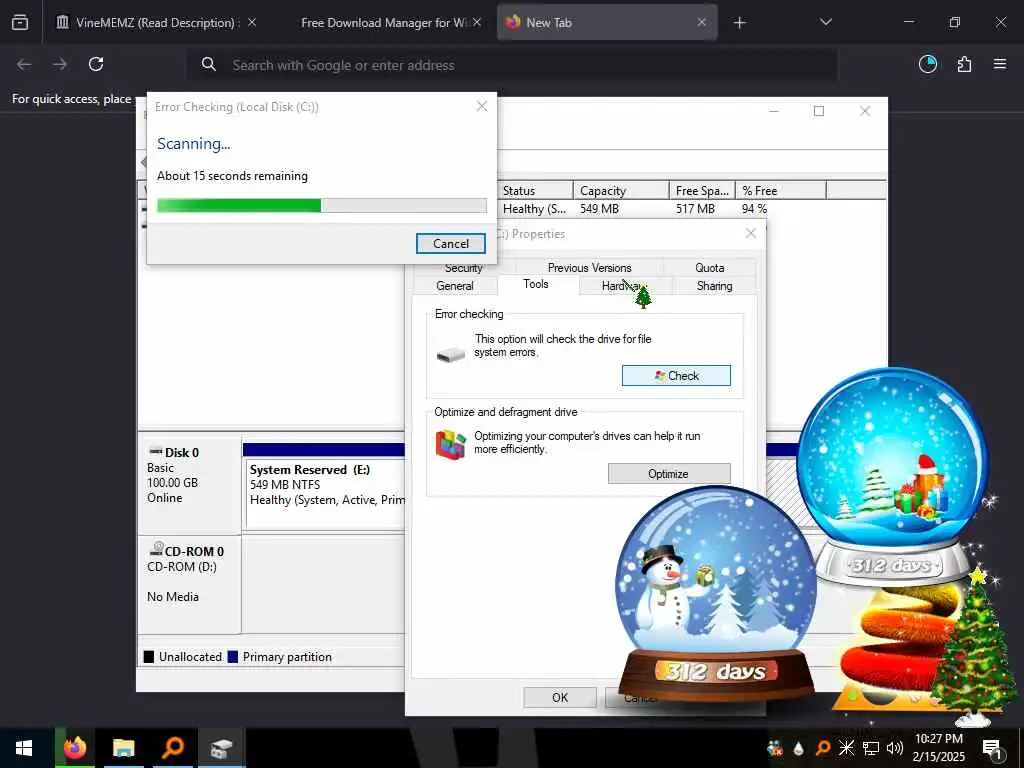Click the scanning progress bar
The width and height of the screenshot is (1024, 768).
click(322, 205)
